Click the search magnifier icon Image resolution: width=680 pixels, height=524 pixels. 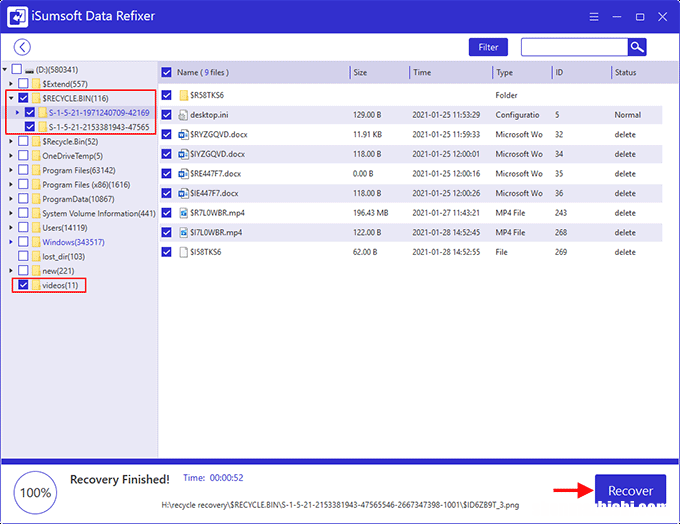tap(637, 47)
